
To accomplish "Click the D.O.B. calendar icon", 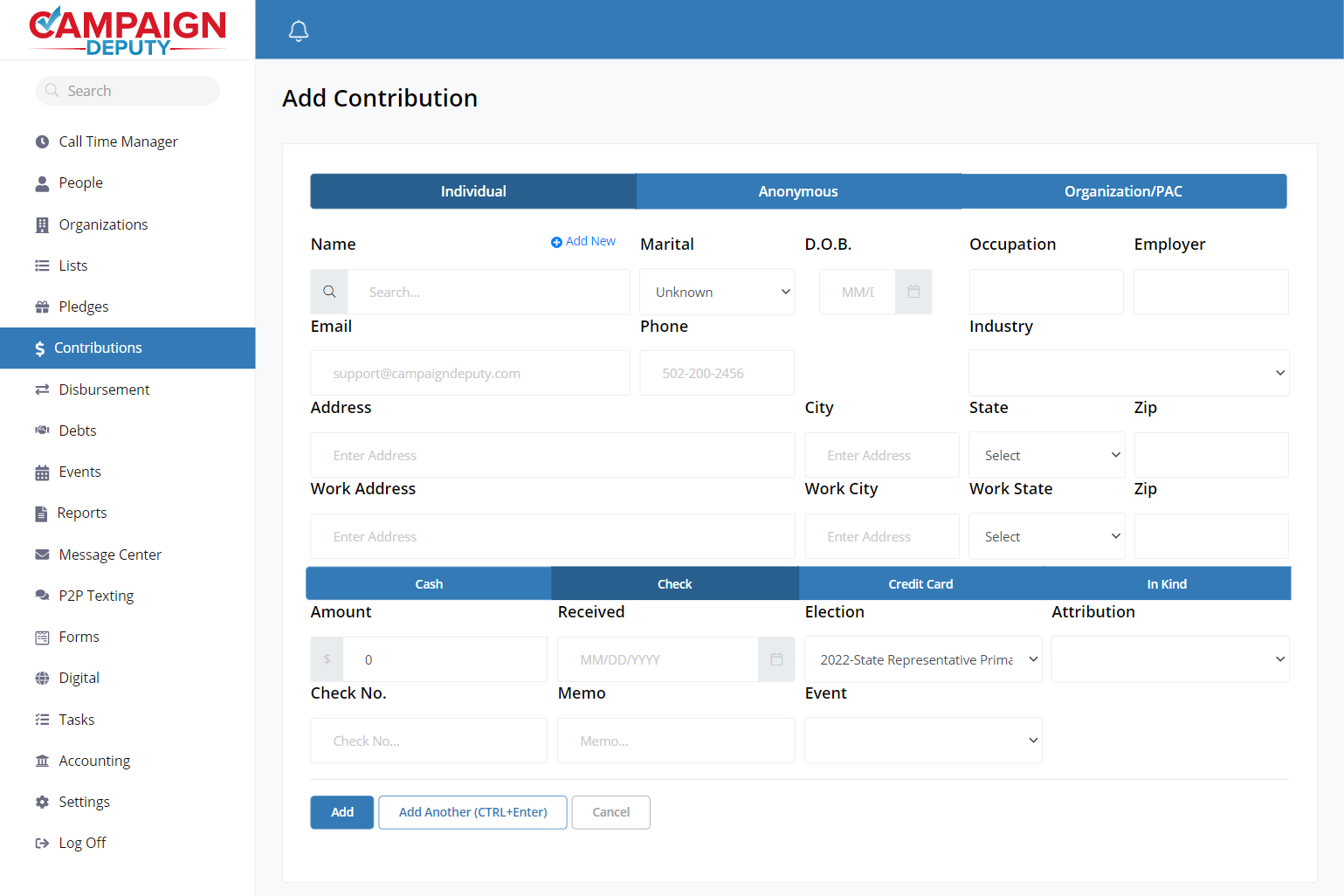I will point(913,292).
